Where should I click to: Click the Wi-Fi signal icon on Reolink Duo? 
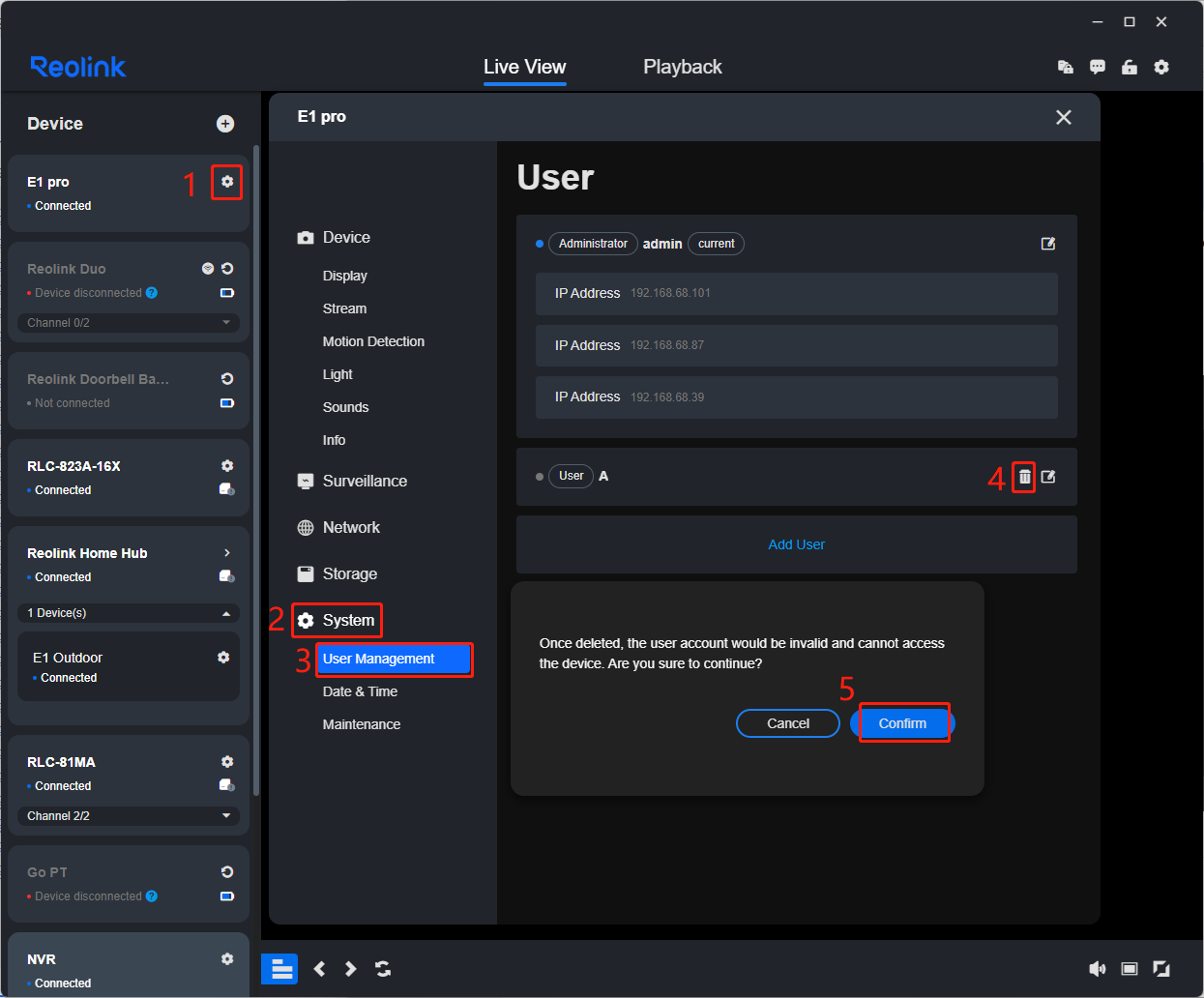coord(208,269)
